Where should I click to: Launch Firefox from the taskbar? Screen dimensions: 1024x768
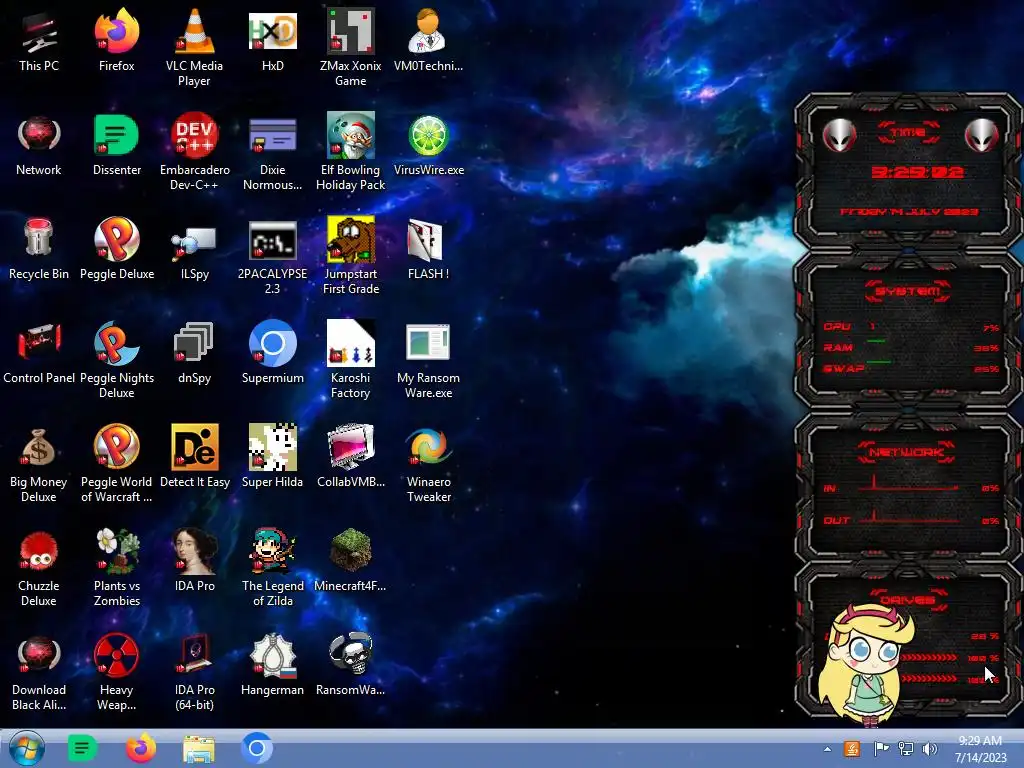coord(140,748)
